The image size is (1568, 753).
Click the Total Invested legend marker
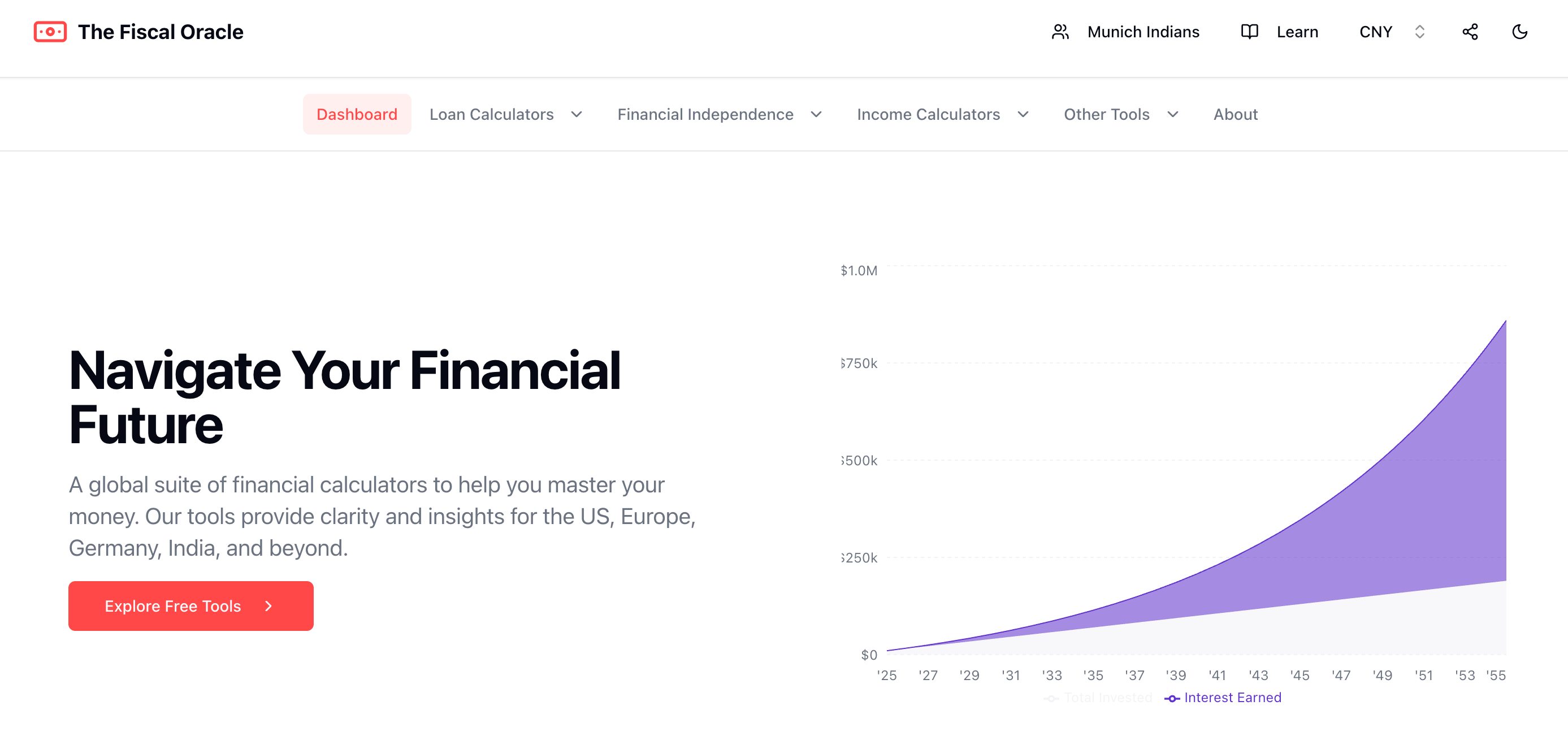pos(1051,698)
